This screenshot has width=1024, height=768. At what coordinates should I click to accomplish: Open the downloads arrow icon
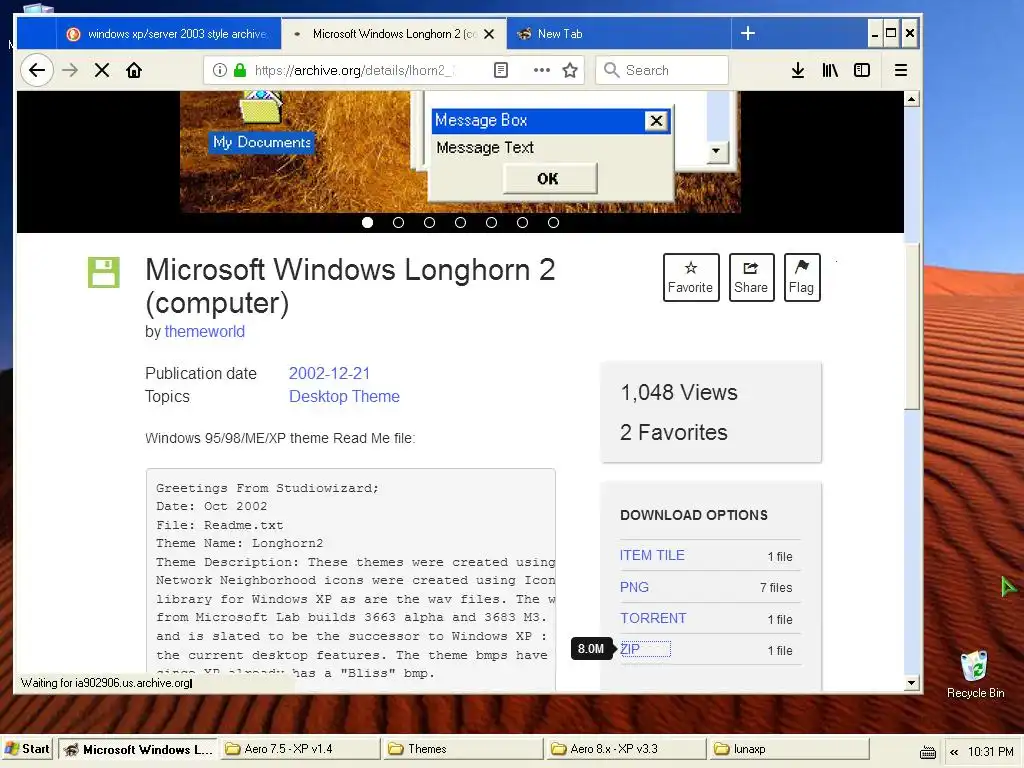797,70
